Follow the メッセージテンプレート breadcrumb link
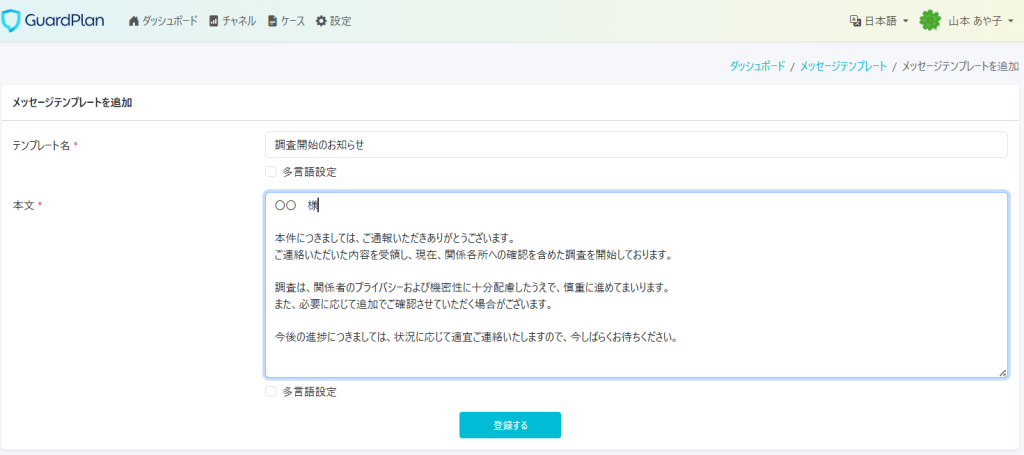The width and height of the screenshot is (1024, 455). (x=843, y=66)
